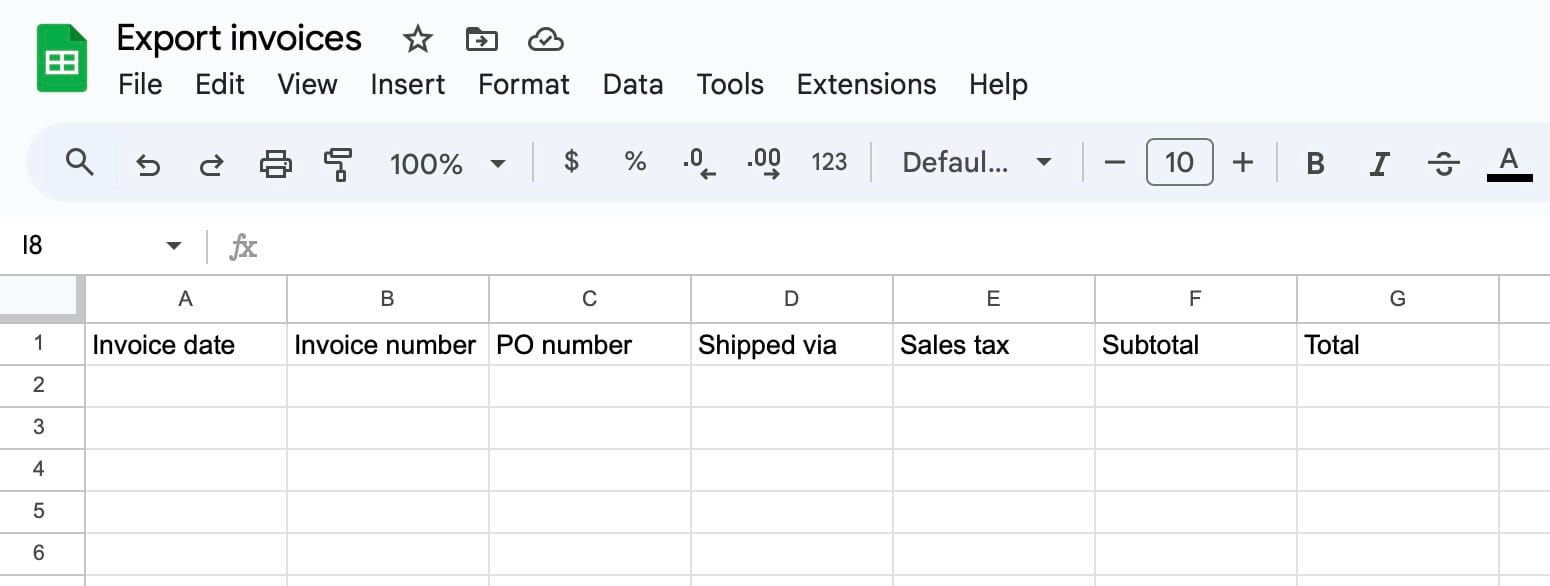This screenshot has height=586, width=1550.
Task: Click the redo arrow icon
Action: coord(211,163)
